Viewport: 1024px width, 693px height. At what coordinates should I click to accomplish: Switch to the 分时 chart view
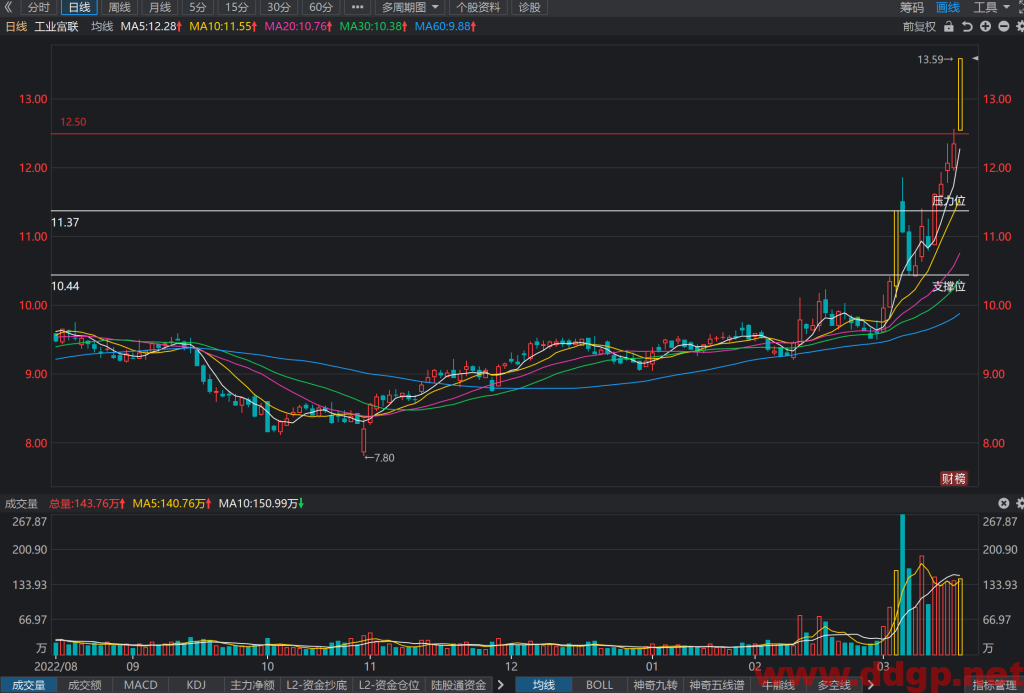point(39,7)
